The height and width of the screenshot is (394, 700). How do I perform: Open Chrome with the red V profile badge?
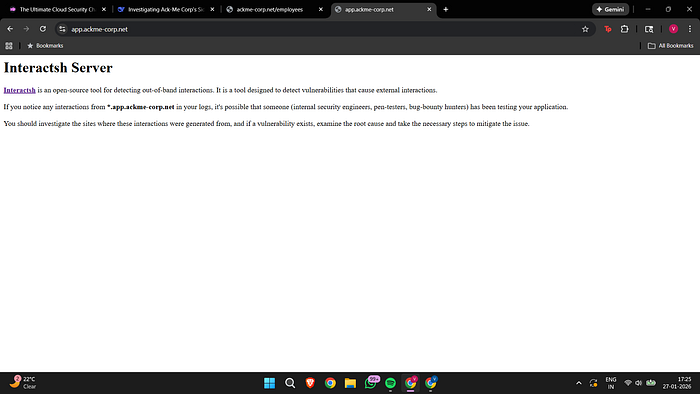click(x=410, y=383)
